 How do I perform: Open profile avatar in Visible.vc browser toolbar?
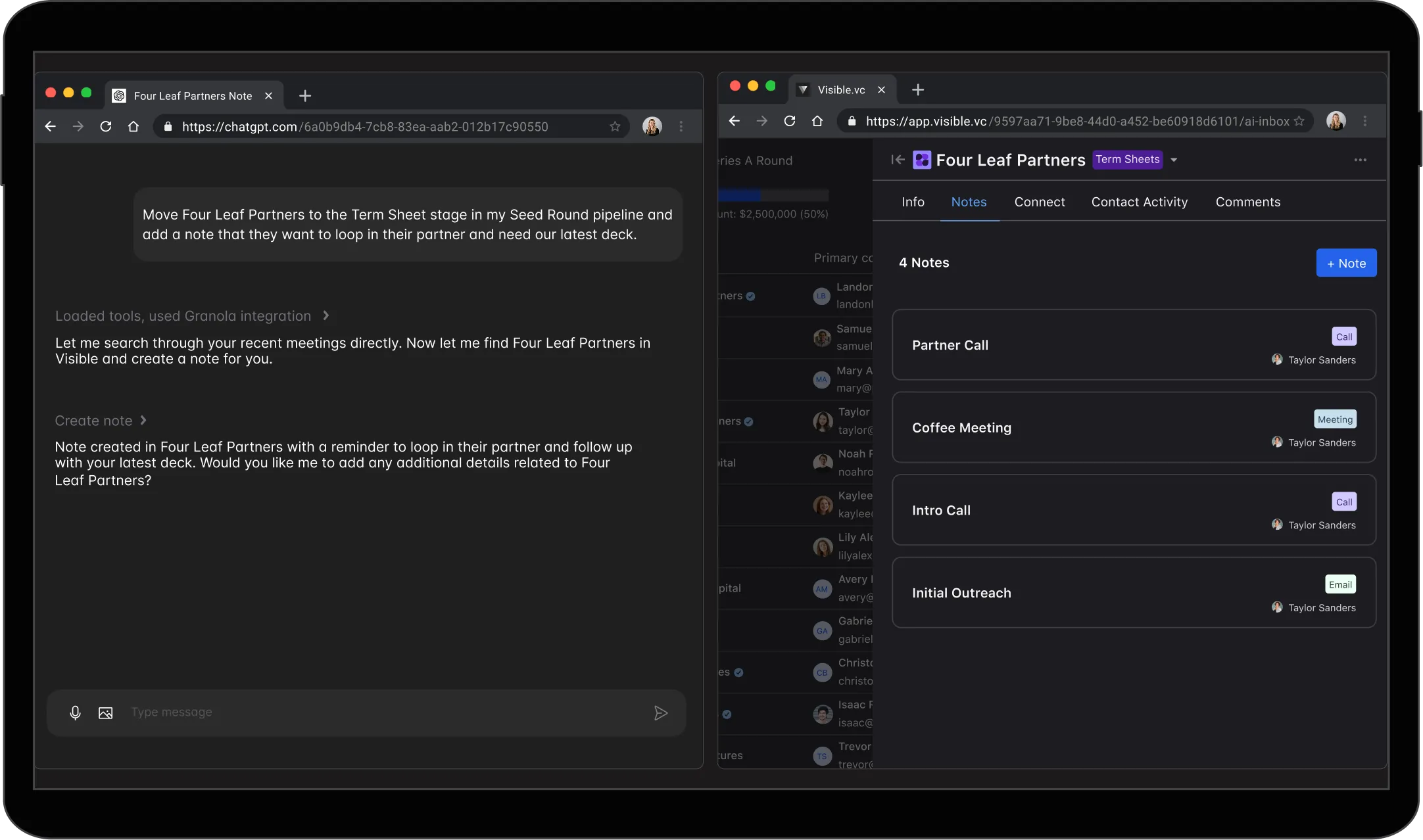coord(1336,121)
